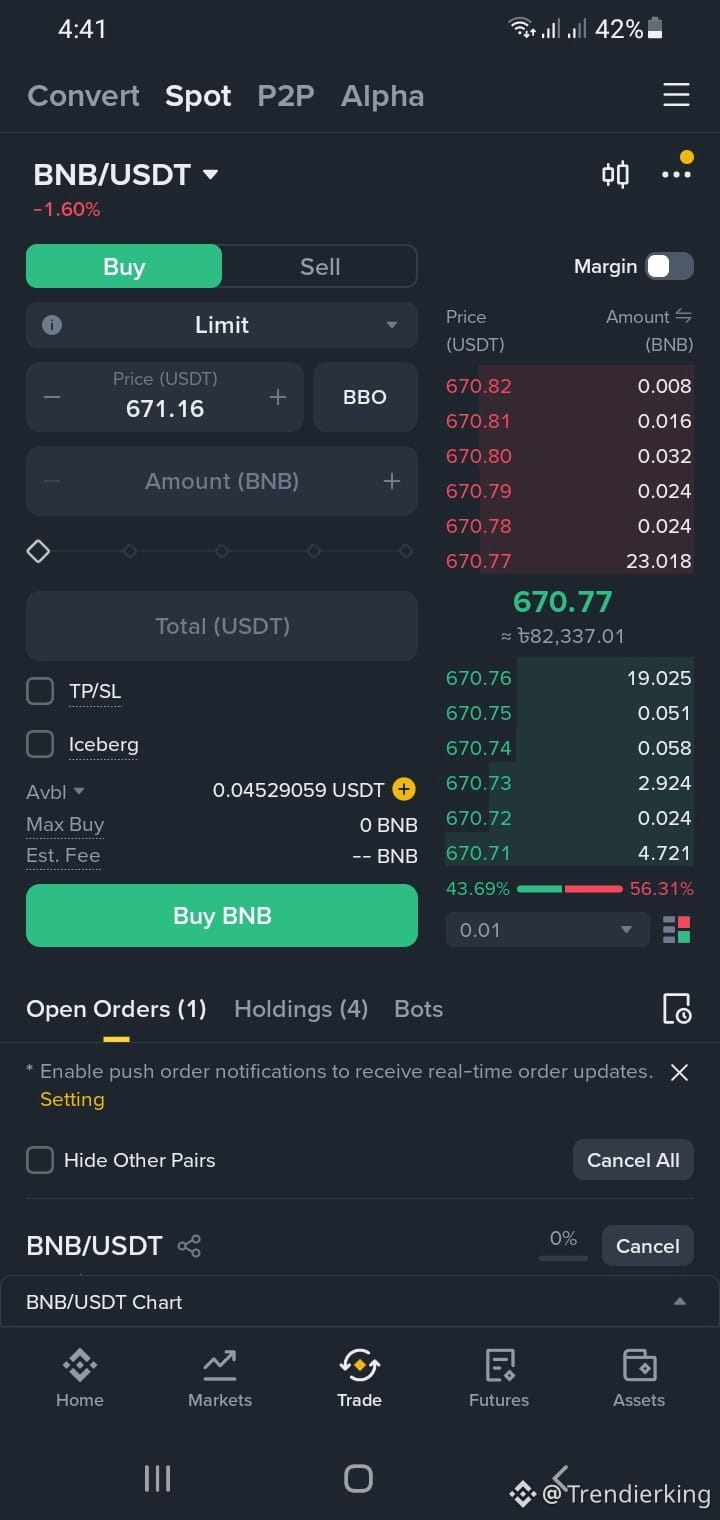This screenshot has height=1520, width=720.
Task: Tap the BBO button
Action: (x=365, y=397)
